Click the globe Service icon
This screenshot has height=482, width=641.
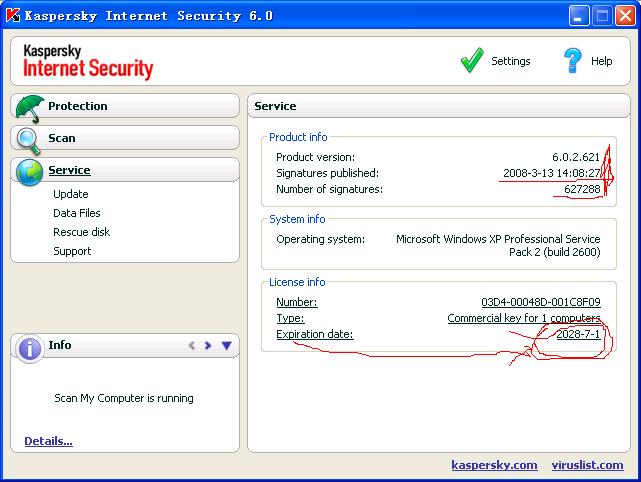[x=29, y=173]
